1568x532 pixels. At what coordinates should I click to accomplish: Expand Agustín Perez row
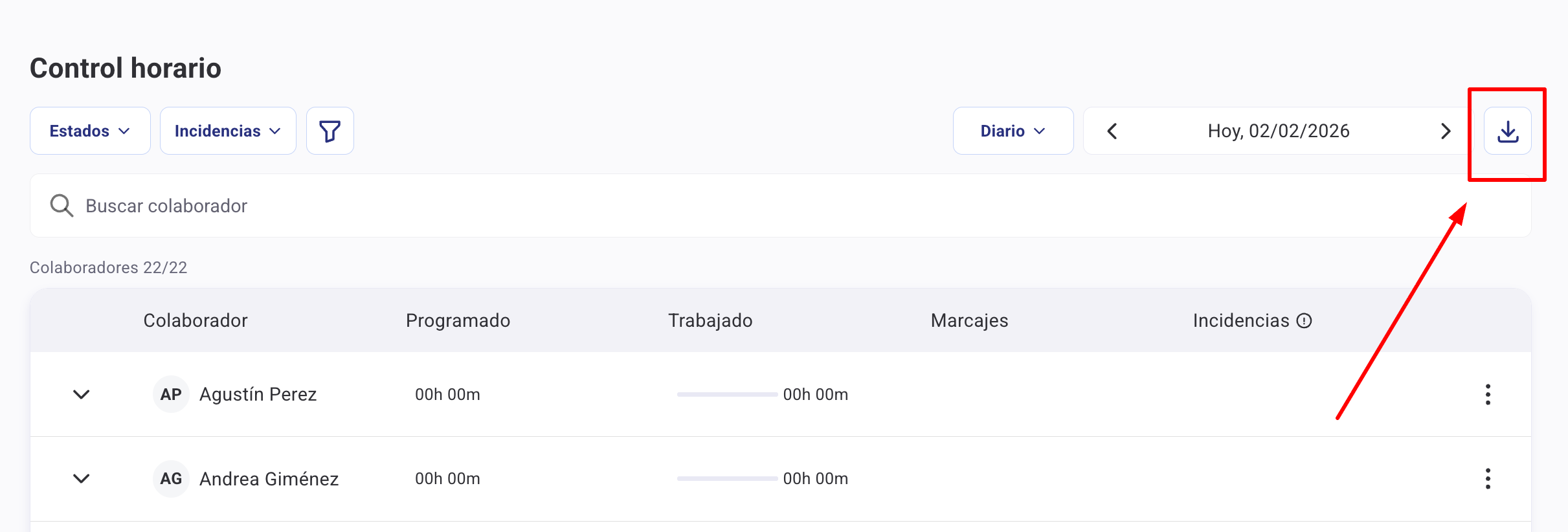coord(81,394)
